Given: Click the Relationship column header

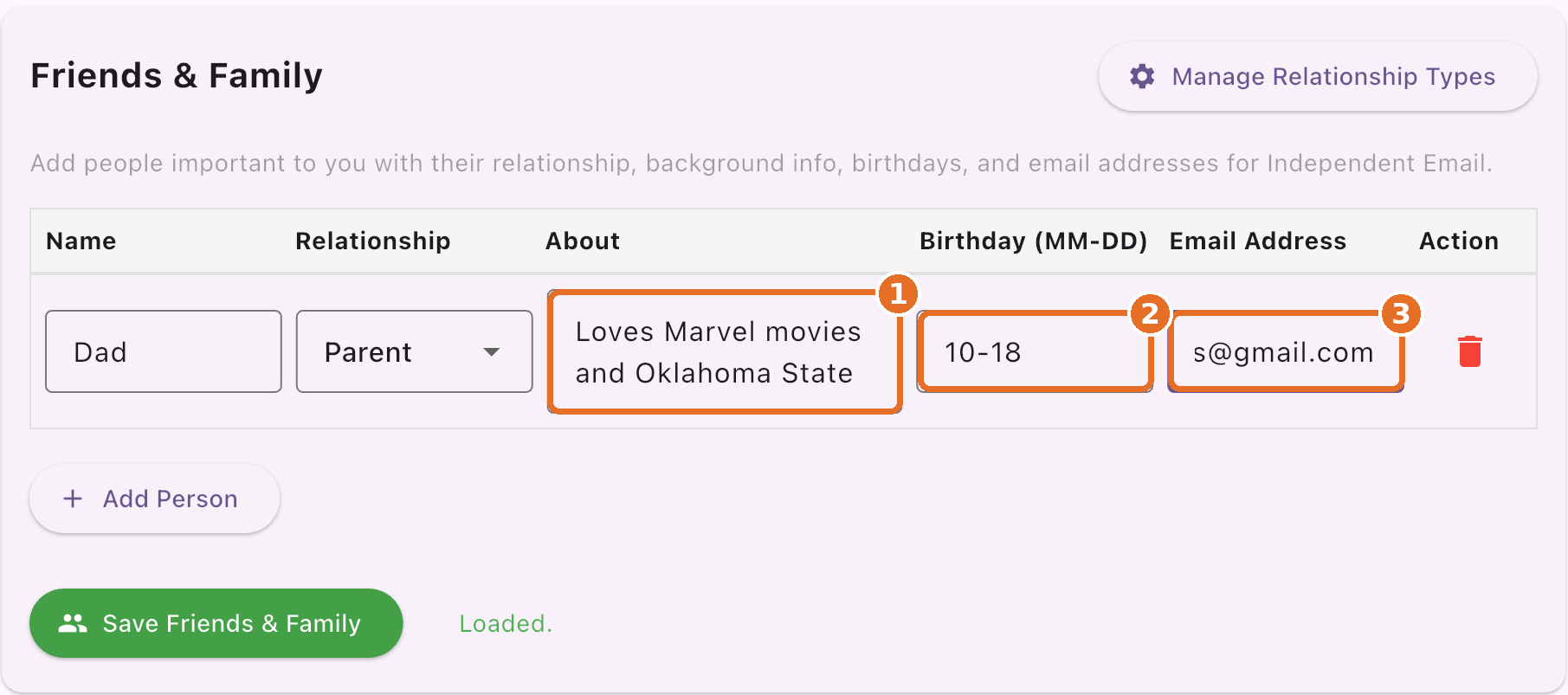Looking at the screenshot, I should 373,241.
